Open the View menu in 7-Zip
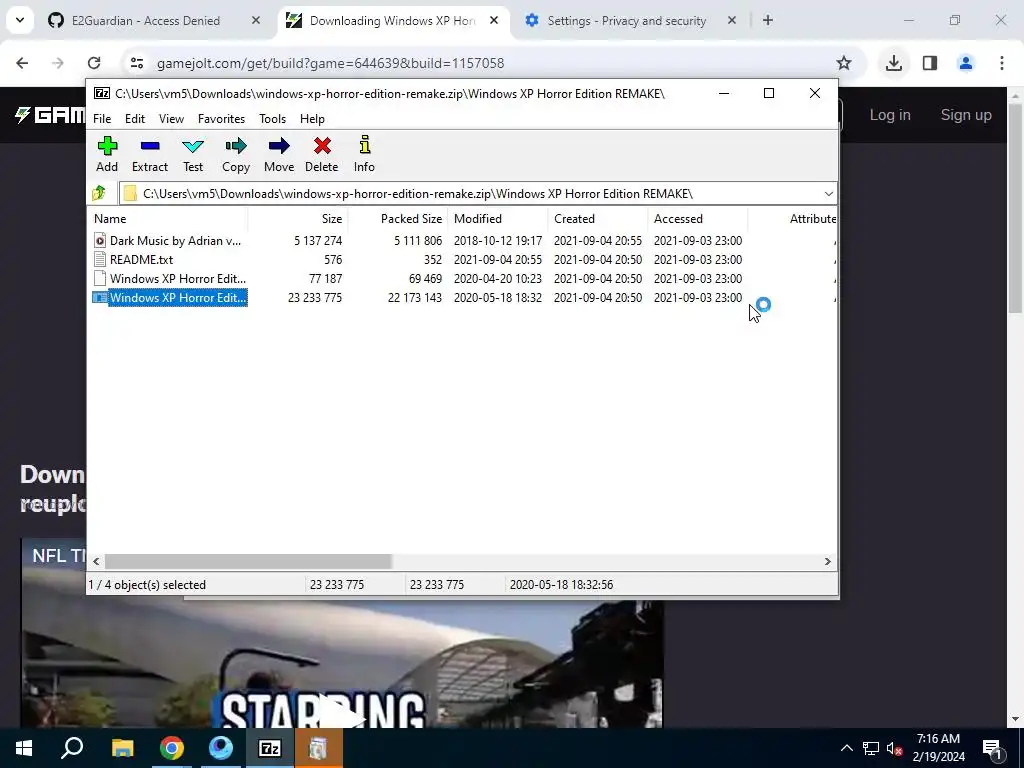1024x768 pixels. (x=171, y=119)
